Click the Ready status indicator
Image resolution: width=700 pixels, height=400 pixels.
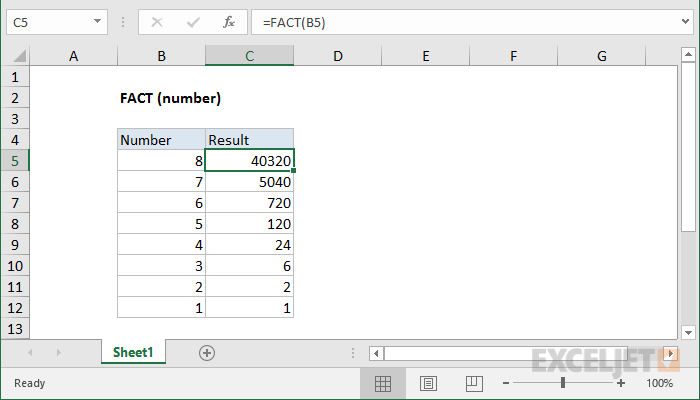[29, 383]
